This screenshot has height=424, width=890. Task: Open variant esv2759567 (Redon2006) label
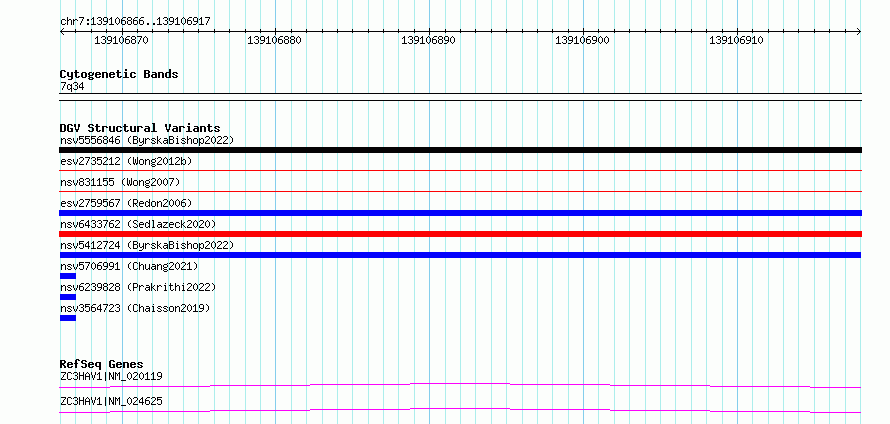coord(126,203)
